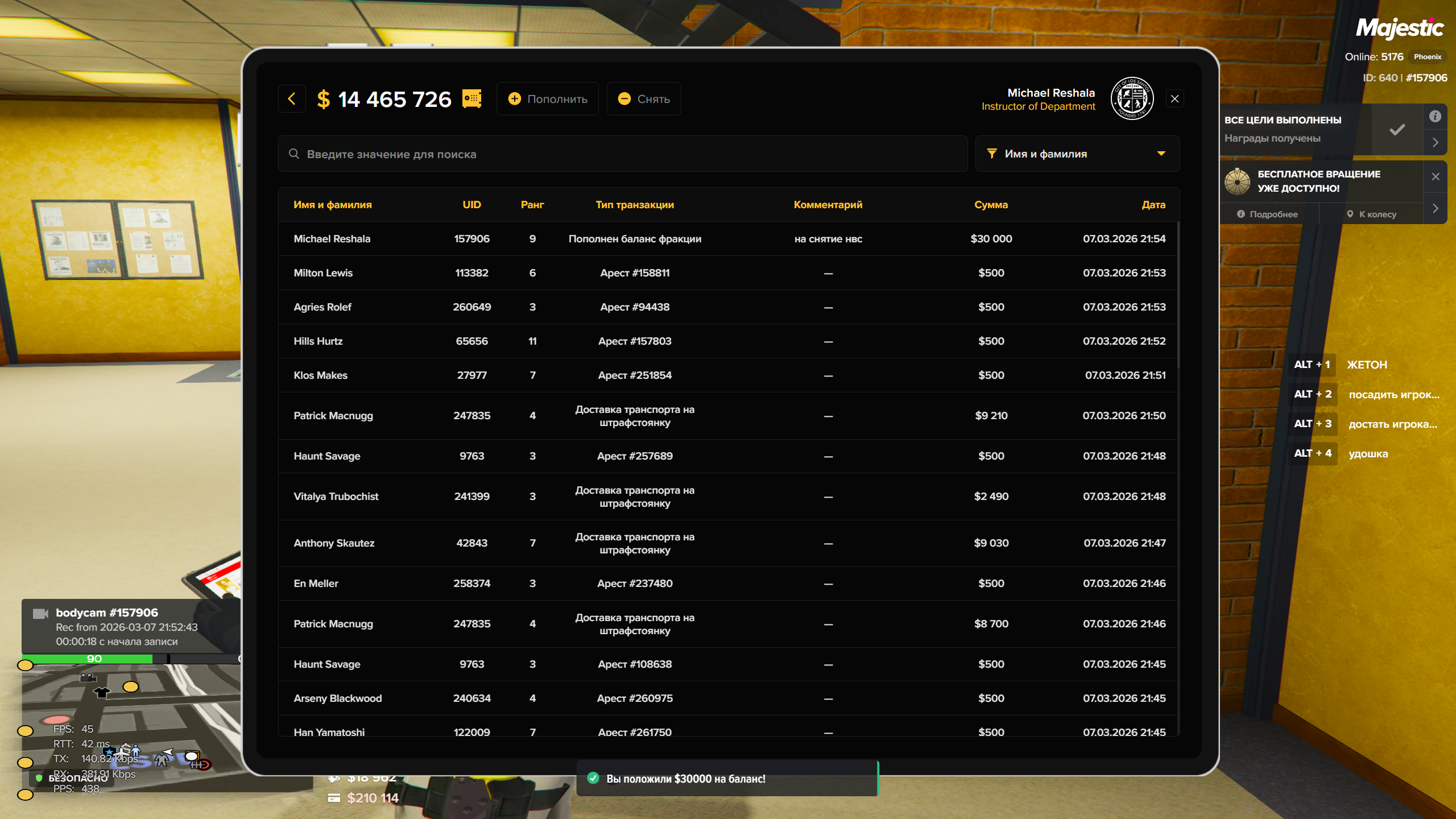This screenshot has width=1456, height=819.
Task: Open the "Подробнее" details link
Action: coord(1268,214)
